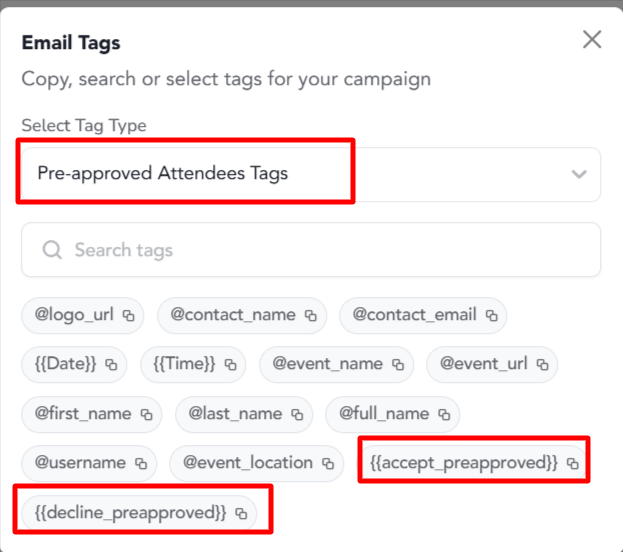Copy the @event_name tag icon
The height and width of the screenshot is (552, 623).
pos(398,364)
